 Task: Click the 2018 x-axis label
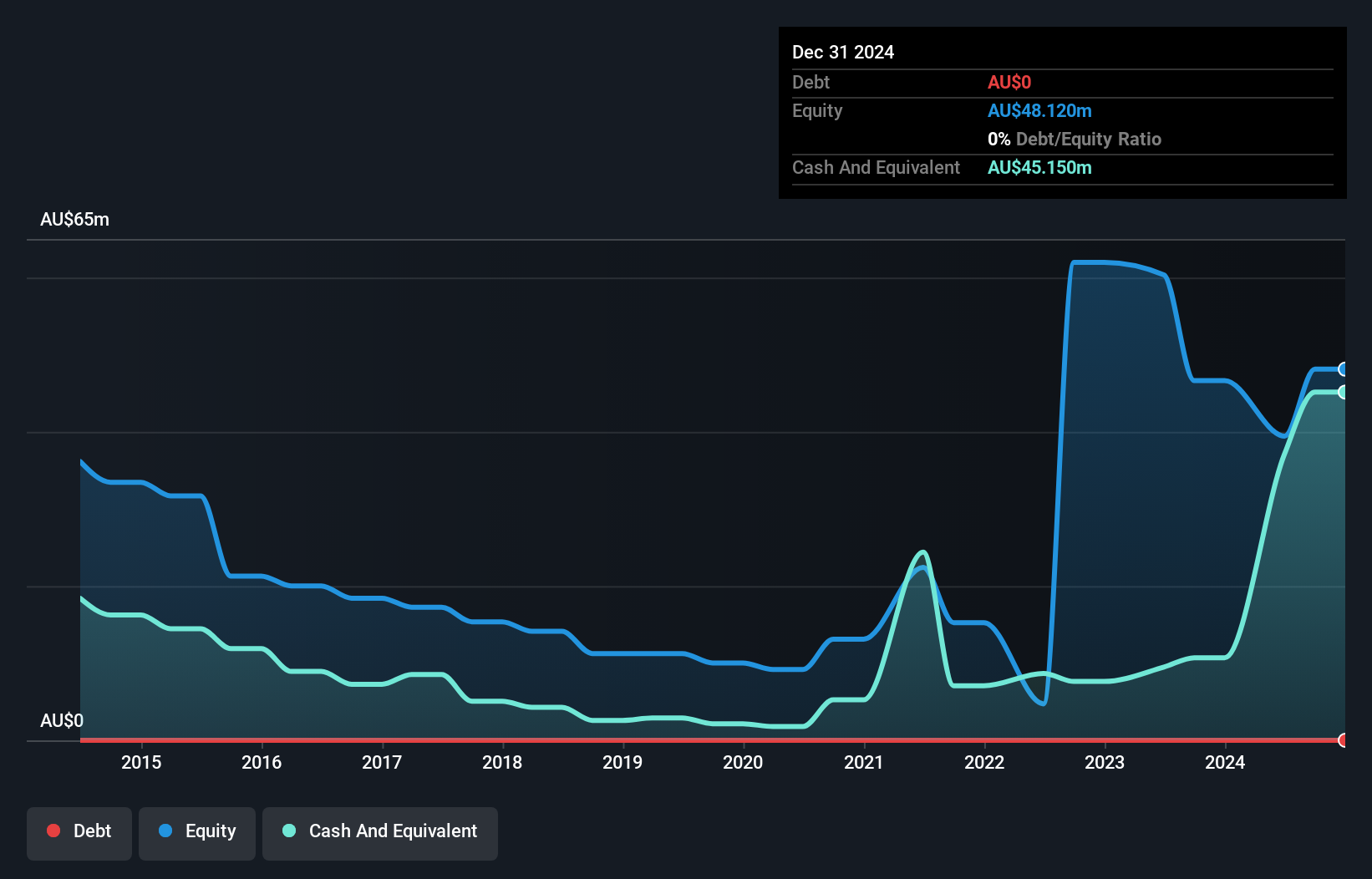(x=502, y=762)
